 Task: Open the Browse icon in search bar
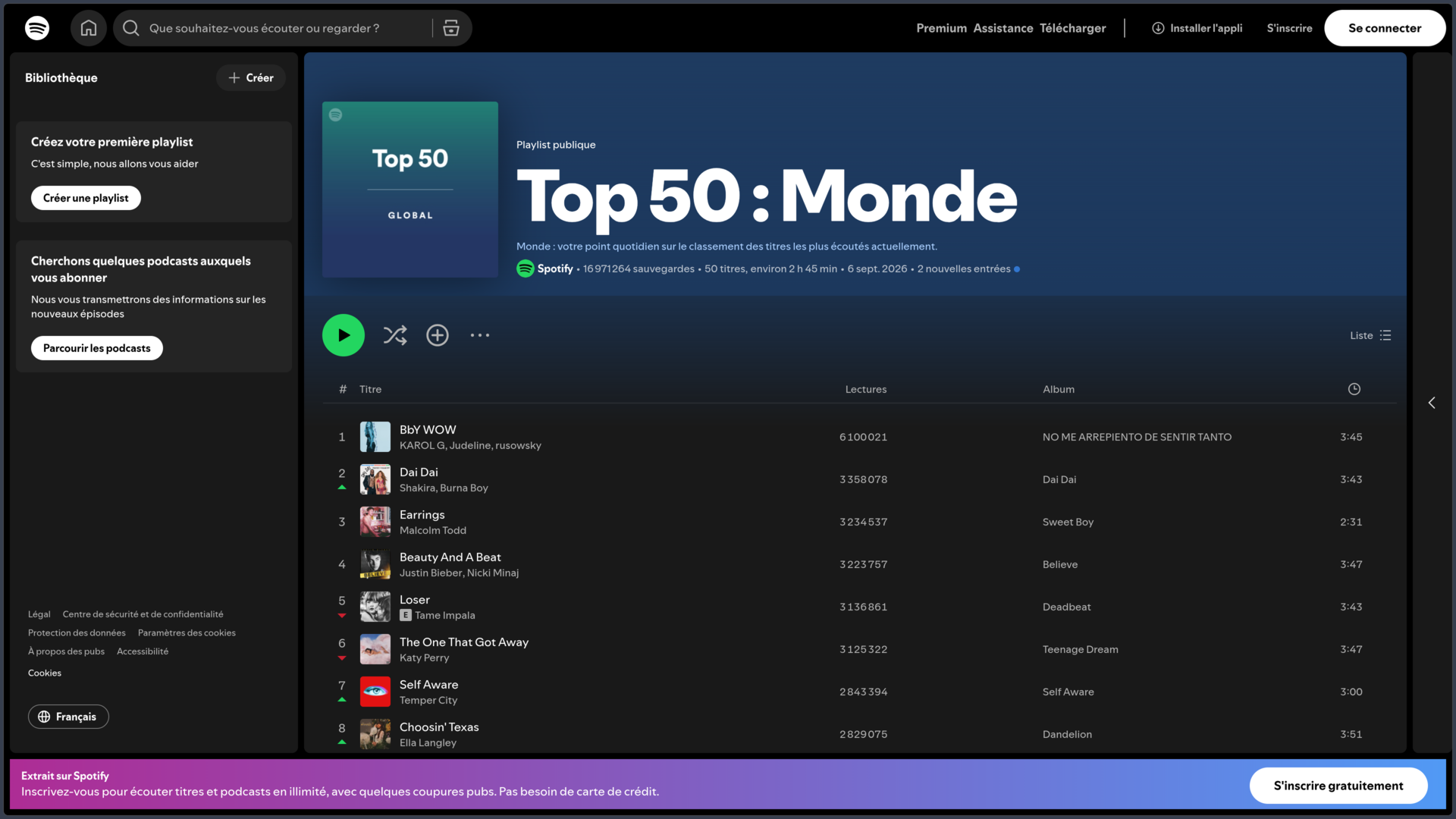coord(451,28)
